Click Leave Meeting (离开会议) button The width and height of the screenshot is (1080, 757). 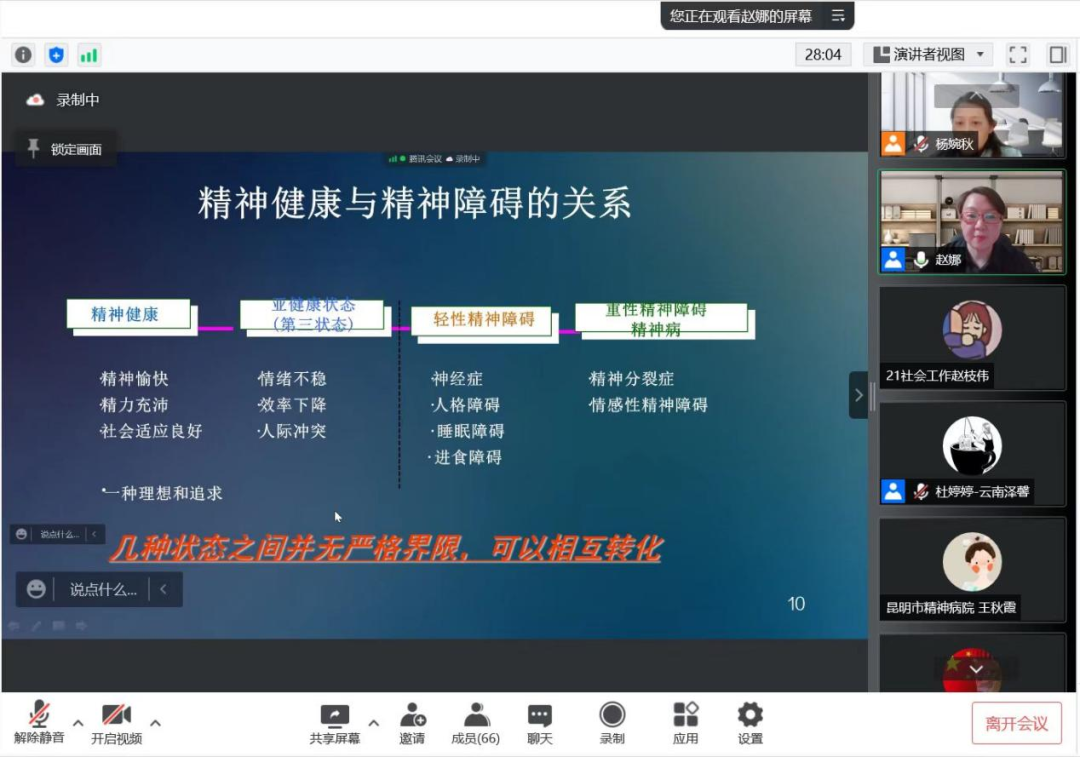pyautogui.click(x=1016, y=723)
